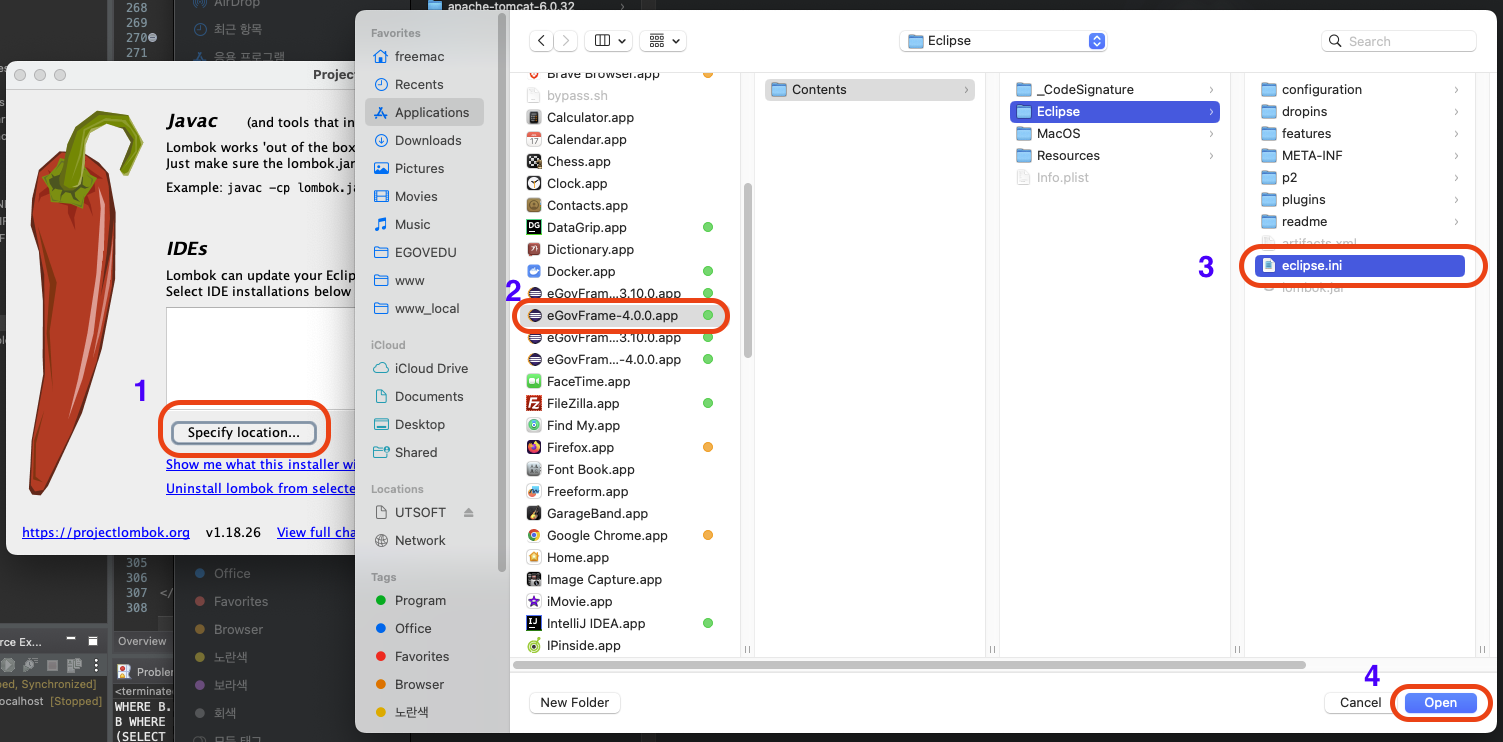This screenshot has height=742, width=1503.
Task: Open the grouping options dropdown
Action: pyautogui.click(x=662, y=41)
